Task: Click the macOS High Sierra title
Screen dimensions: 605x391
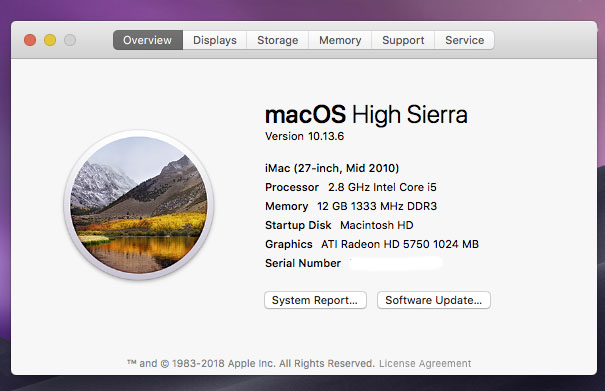Action: tap(366, 115)
